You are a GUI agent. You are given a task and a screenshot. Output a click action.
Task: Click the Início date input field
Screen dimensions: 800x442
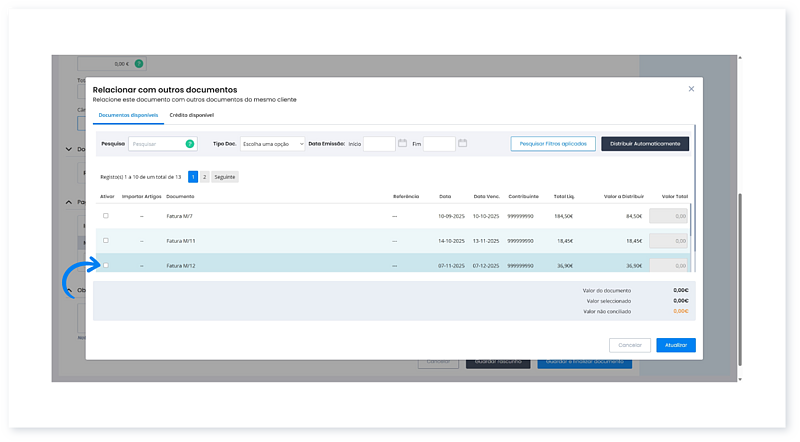tap(379, 144)
